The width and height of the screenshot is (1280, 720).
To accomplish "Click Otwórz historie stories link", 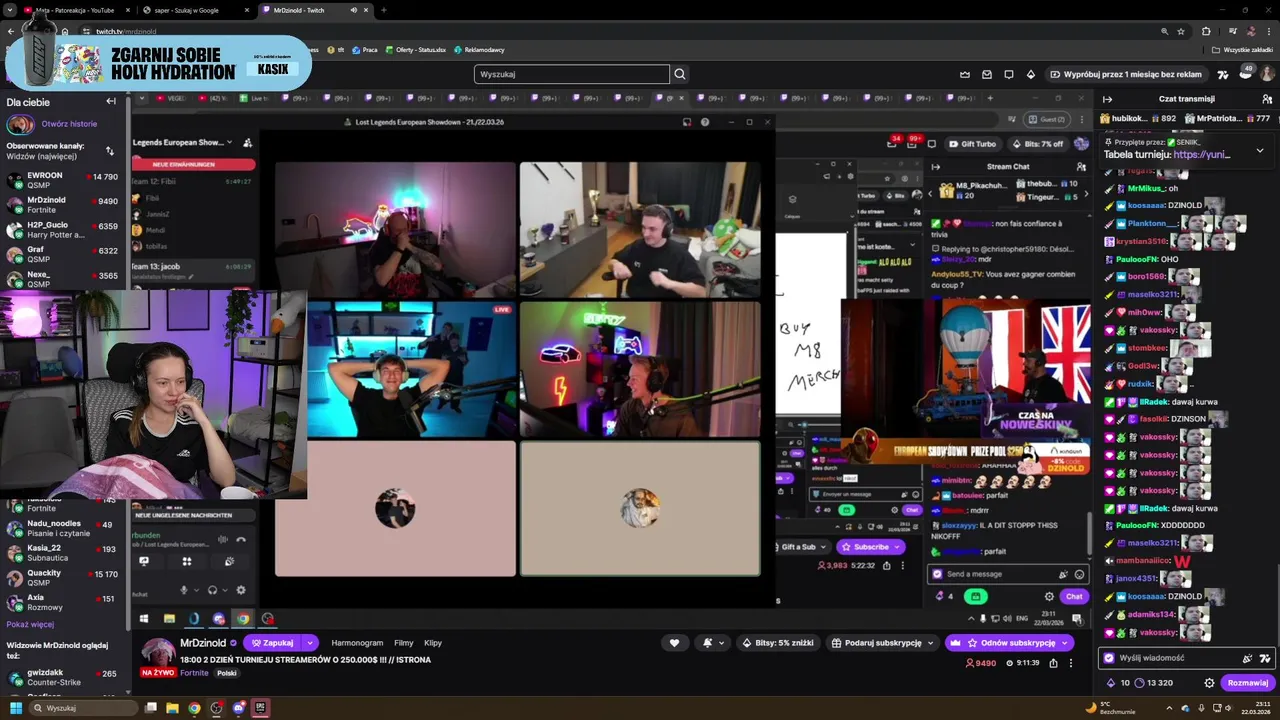I will (x=69, y=124).
